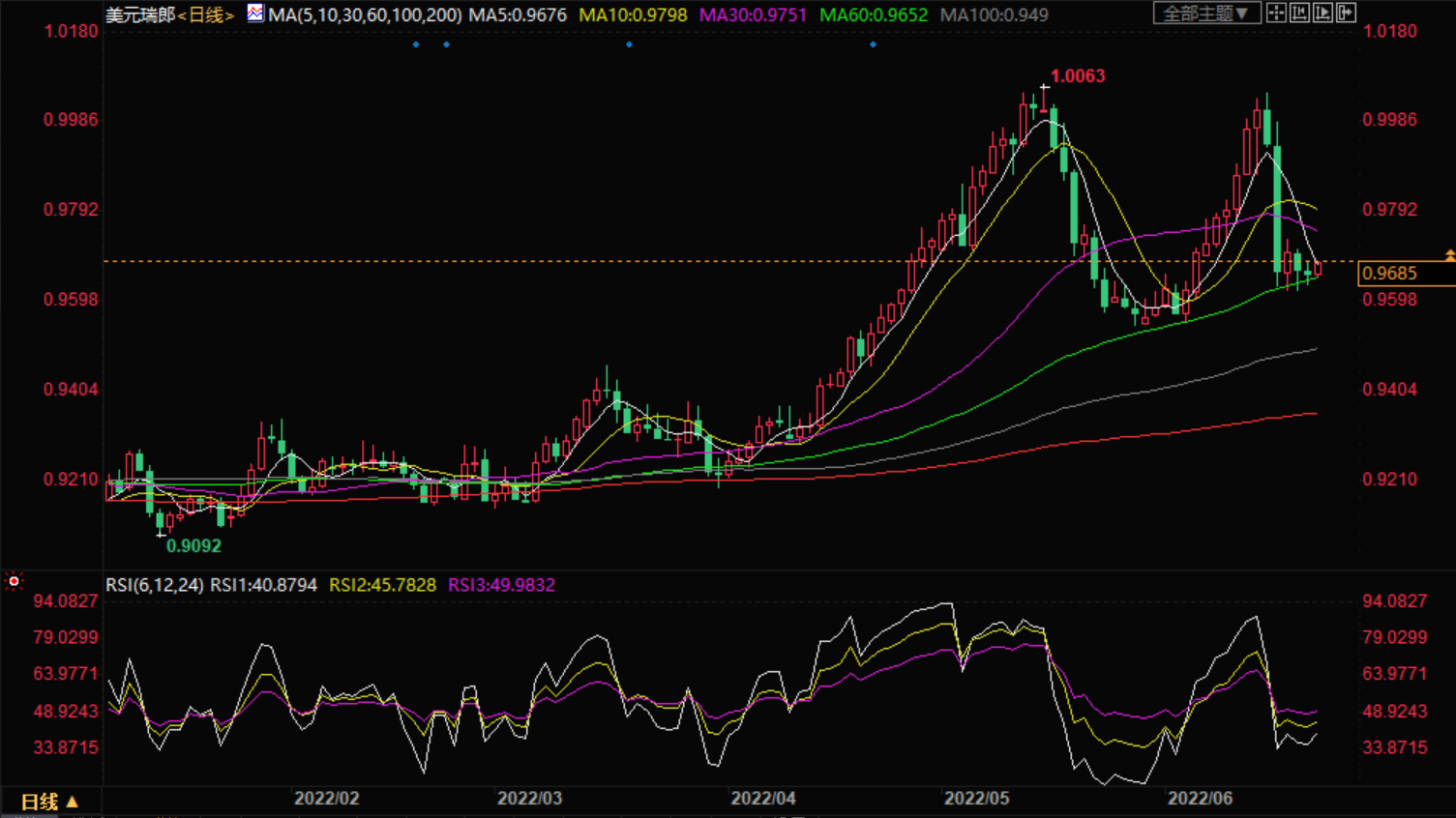Click the RSI3:49.9832 value
The height and width of the screenshot is (818, 1456).
[501, 585]
